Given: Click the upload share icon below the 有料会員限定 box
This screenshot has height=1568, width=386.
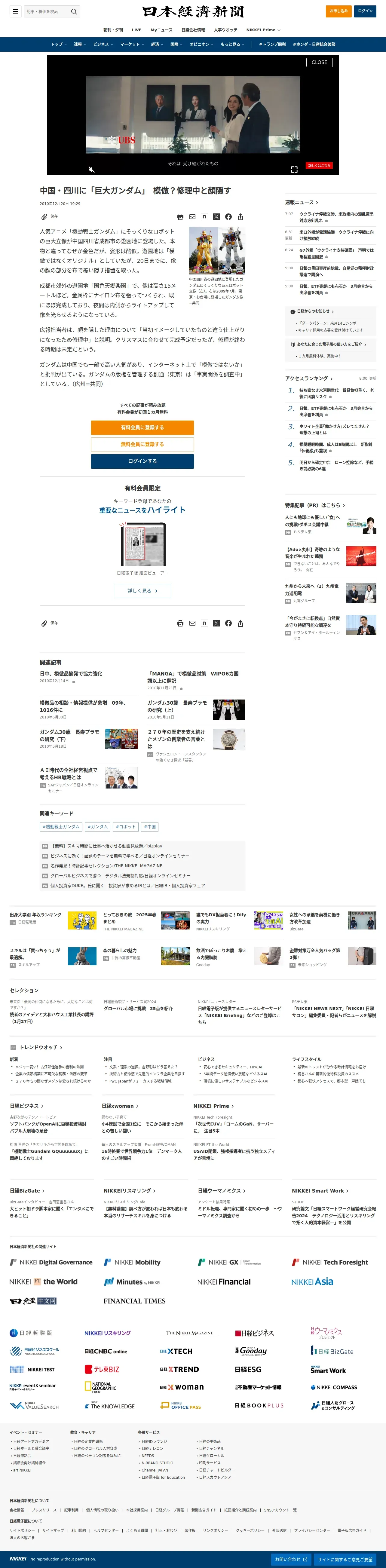Looking at the screenshot, I should pyautogui.click(x=240, y=623).
